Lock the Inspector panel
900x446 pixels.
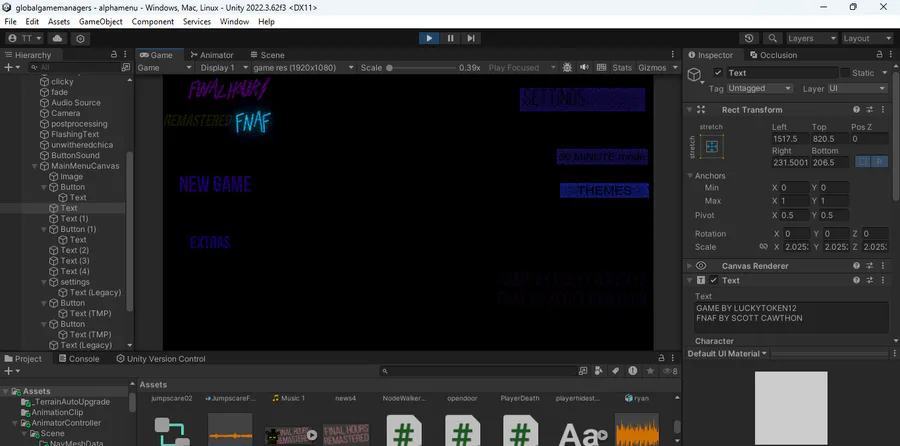pos(879,55)
